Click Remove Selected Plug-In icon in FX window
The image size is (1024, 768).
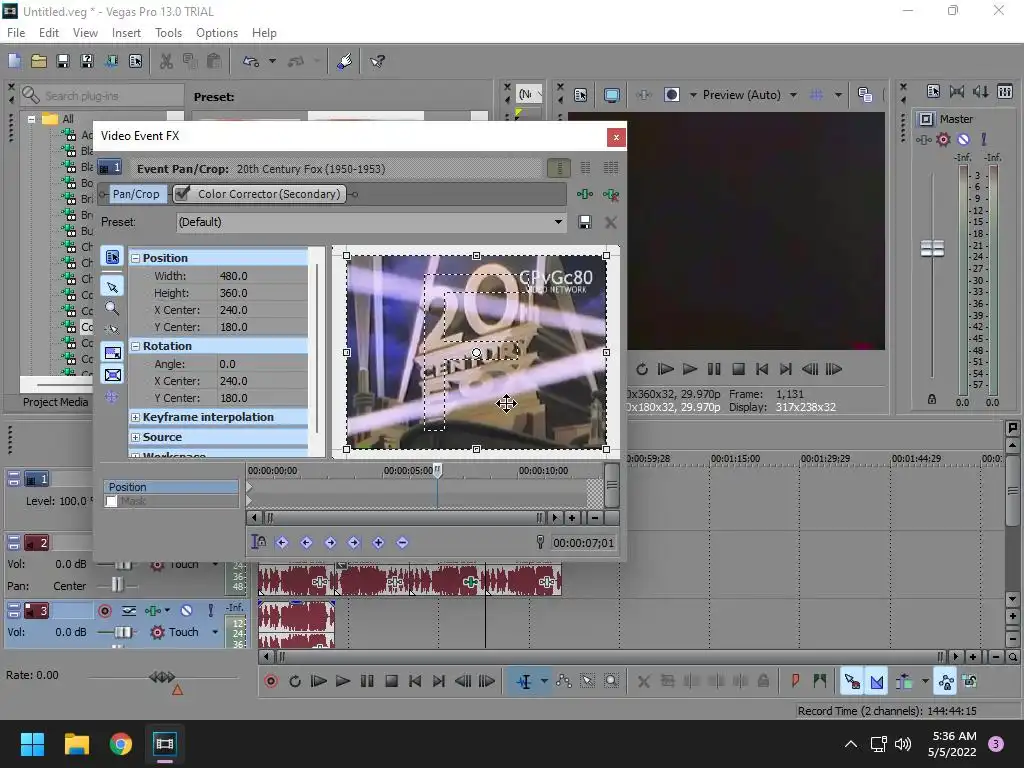pyautogui.click(x=611, y=194)
